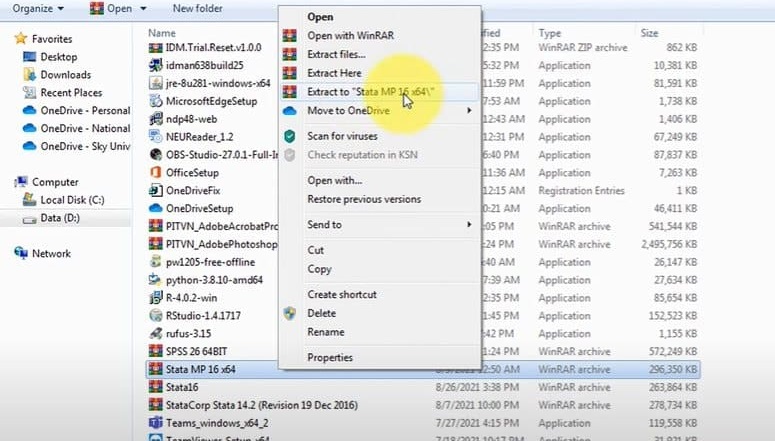This screenshot has height=441, width=775.
Task: Click the WinRAR icon beside Extract files
Action: point(290,54)
